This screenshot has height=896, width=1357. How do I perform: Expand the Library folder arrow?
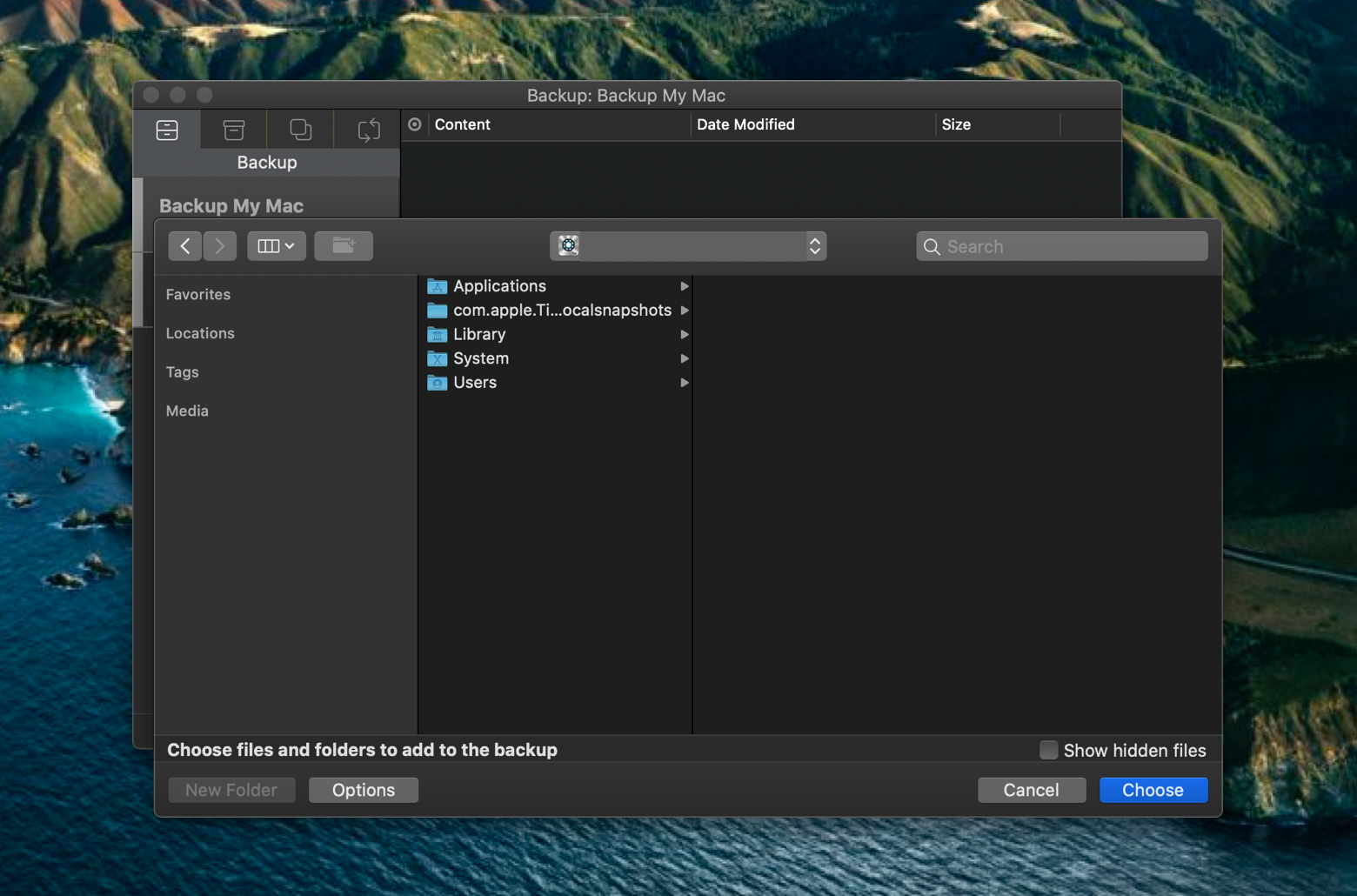coord(685,335)
